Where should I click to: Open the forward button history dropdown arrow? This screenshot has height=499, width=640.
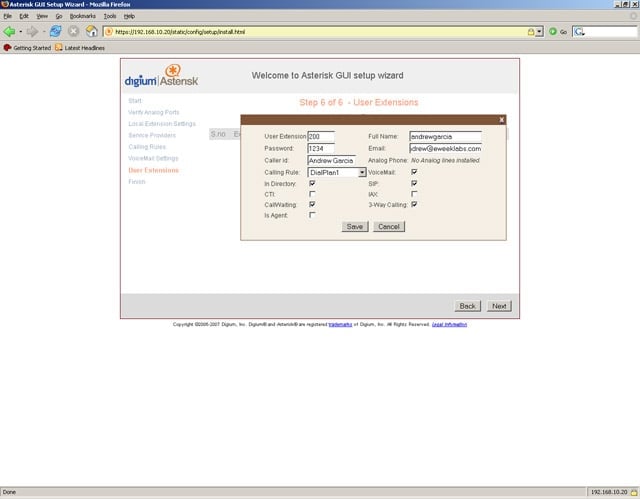pyautogui.click(x=44, y=32)
